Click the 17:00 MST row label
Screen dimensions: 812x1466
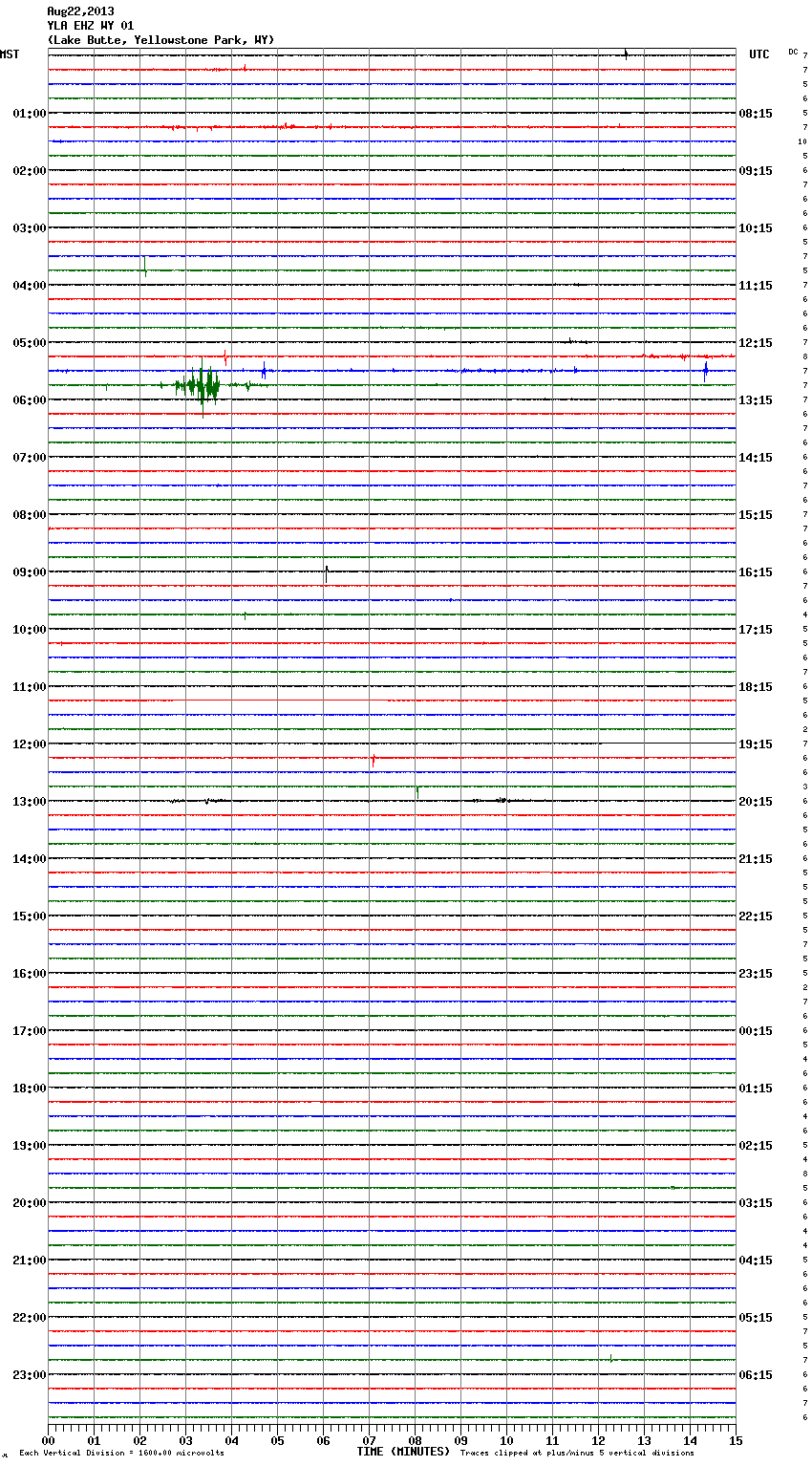point(30,1031)
